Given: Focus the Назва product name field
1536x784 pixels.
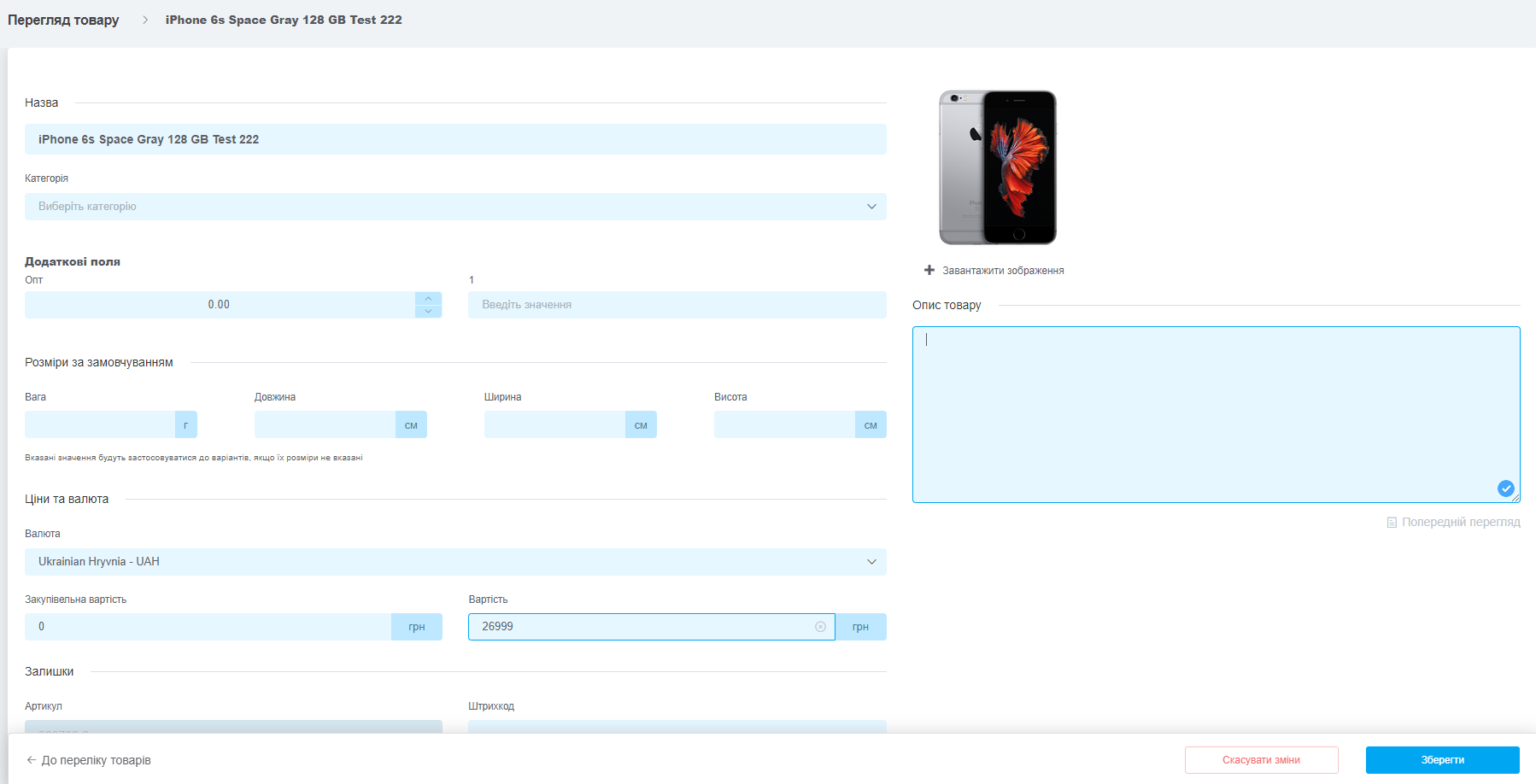Looking at the screenshot, I should point(455,139).
